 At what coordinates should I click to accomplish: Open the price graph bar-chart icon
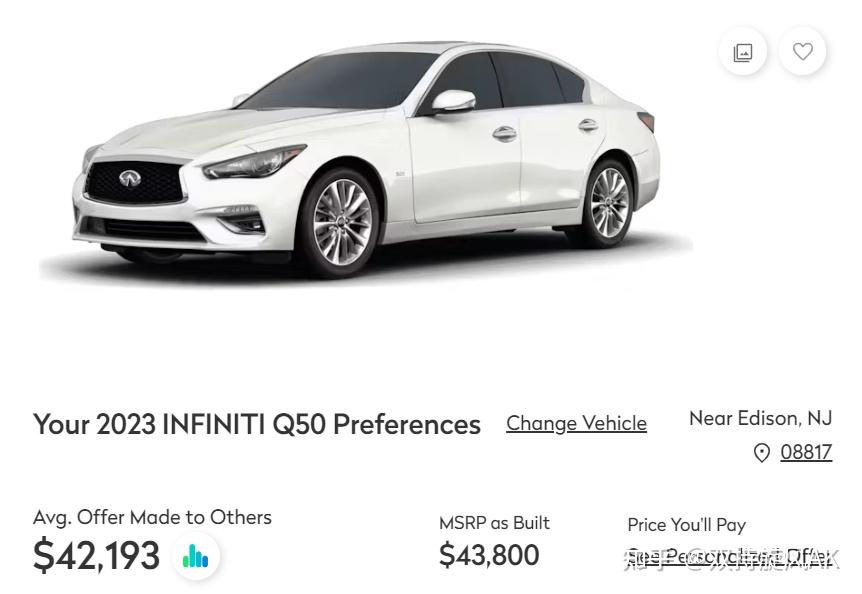click(196, 556)
